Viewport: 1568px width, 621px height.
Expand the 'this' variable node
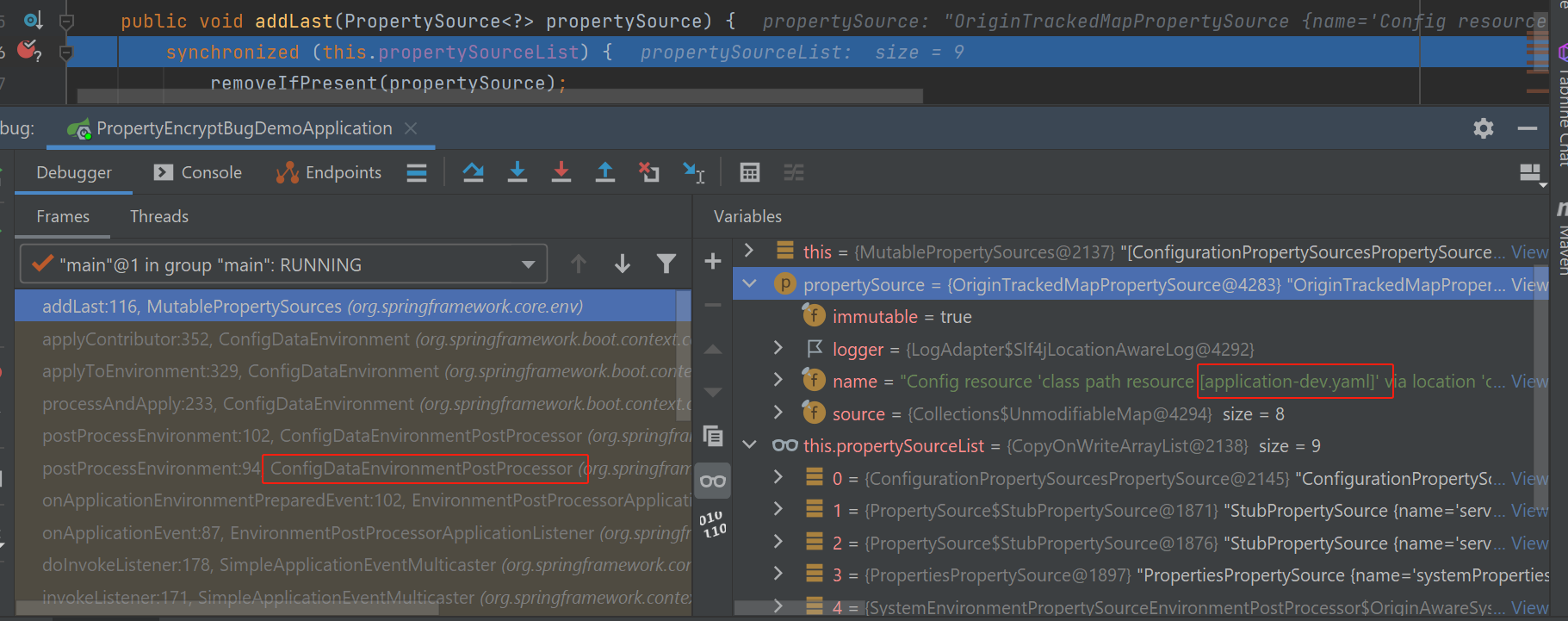click(x=749, y=251)
